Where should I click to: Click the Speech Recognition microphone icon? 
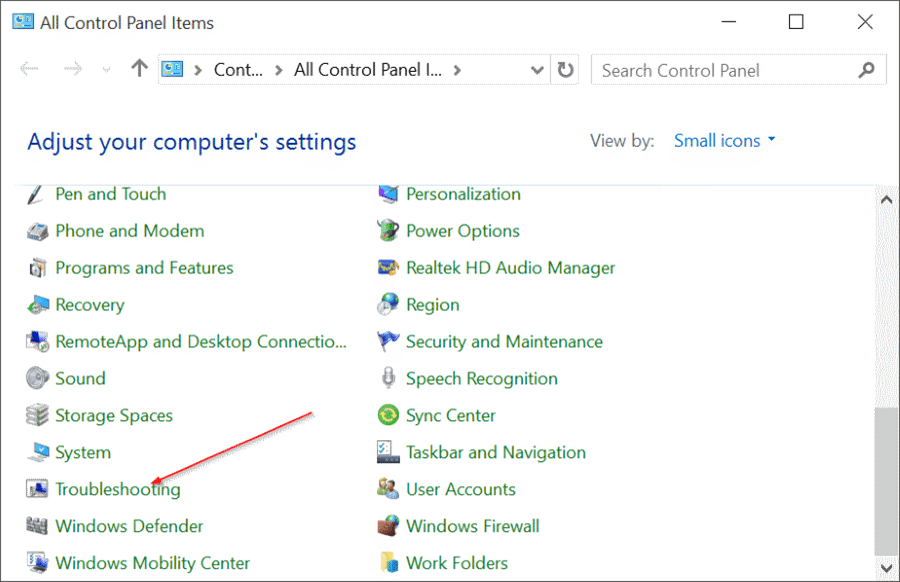(389, 378)
